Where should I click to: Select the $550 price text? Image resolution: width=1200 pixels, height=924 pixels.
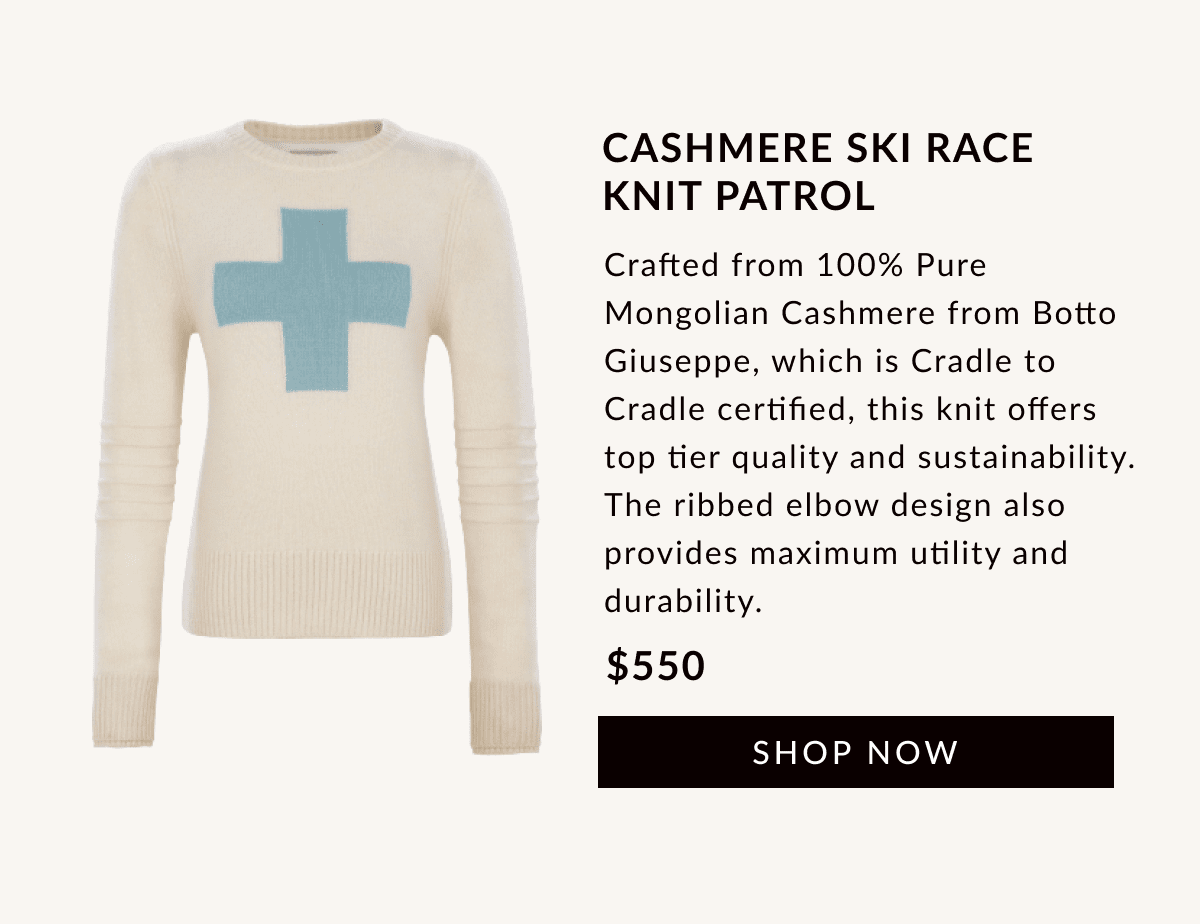[656, 667]
